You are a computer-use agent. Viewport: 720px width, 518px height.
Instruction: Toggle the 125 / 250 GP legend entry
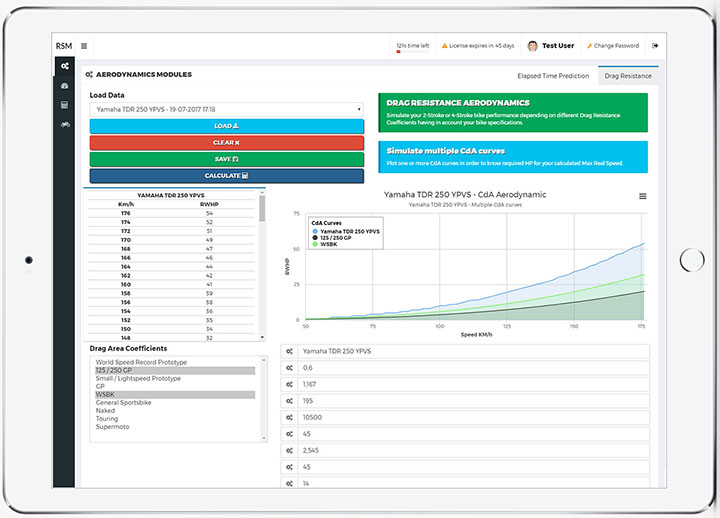coord(332,238)
